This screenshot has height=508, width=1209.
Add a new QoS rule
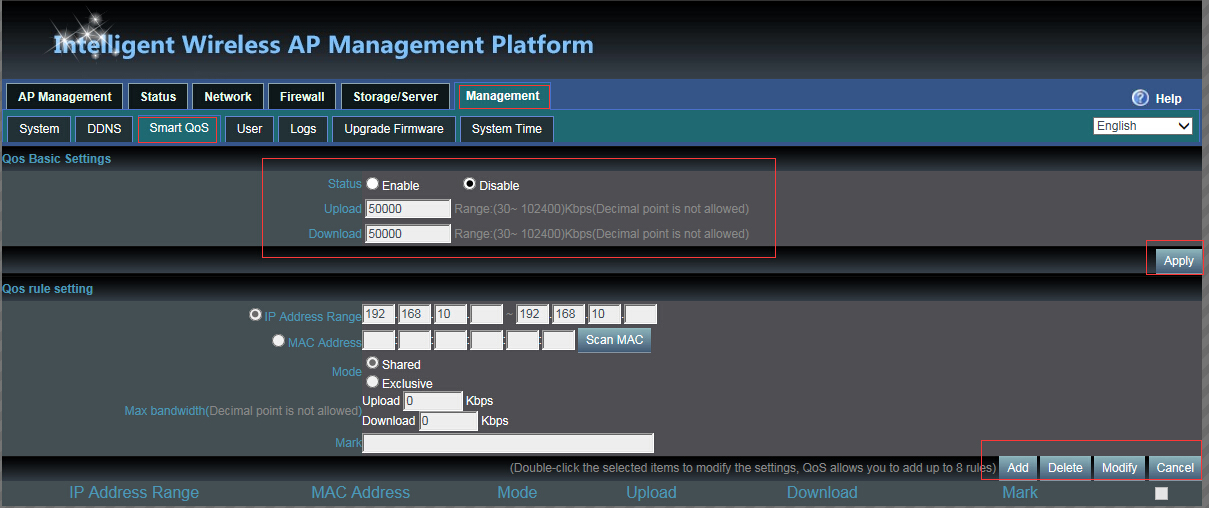[x=1018, y=467]
